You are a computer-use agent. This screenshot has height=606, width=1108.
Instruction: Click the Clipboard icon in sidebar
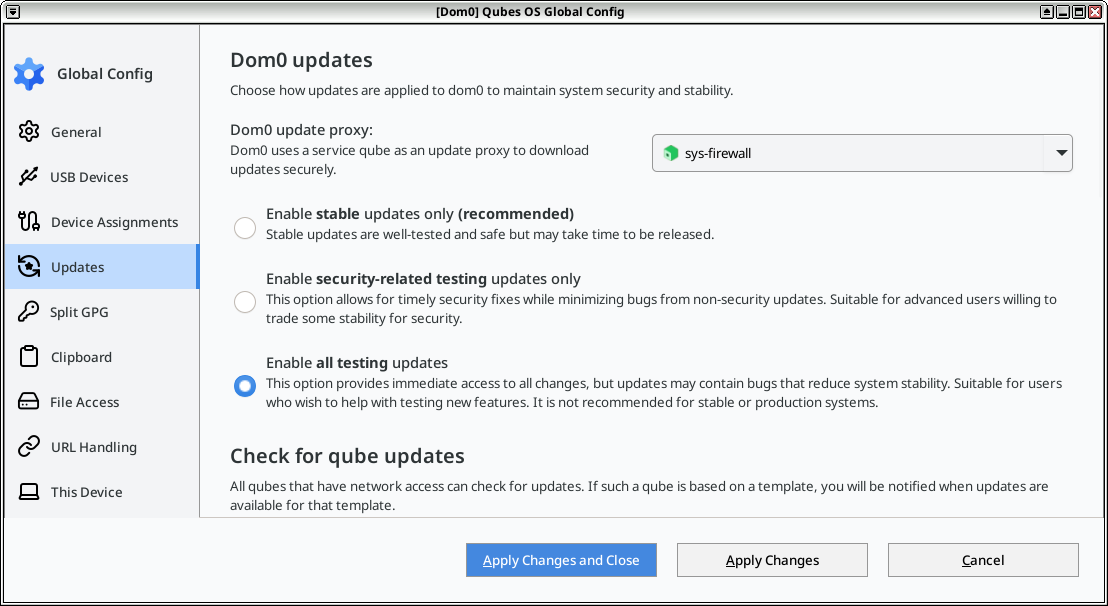coord(29,357)
